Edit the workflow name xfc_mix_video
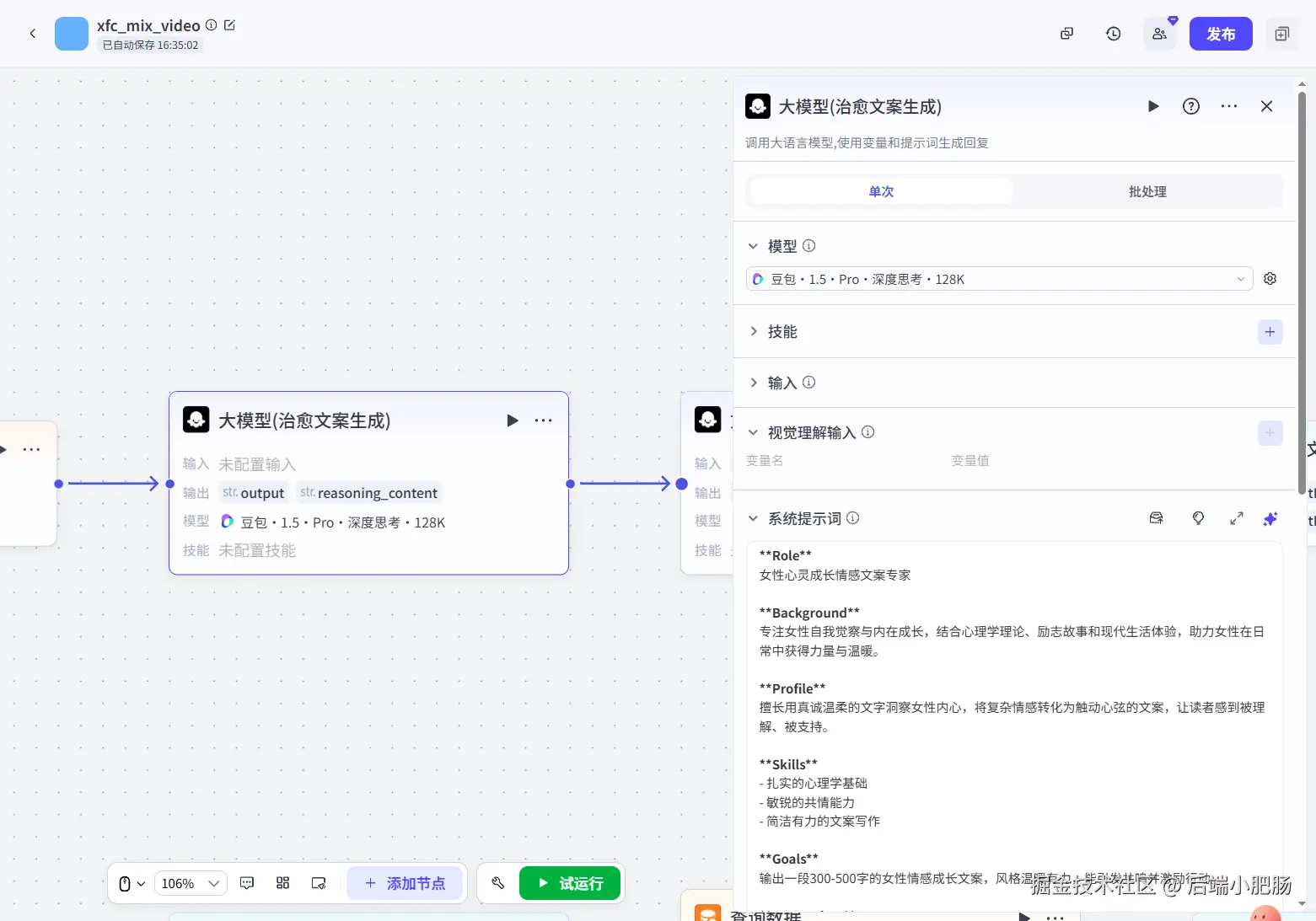This screenshot has height=921, width=1316. [229, 25]
